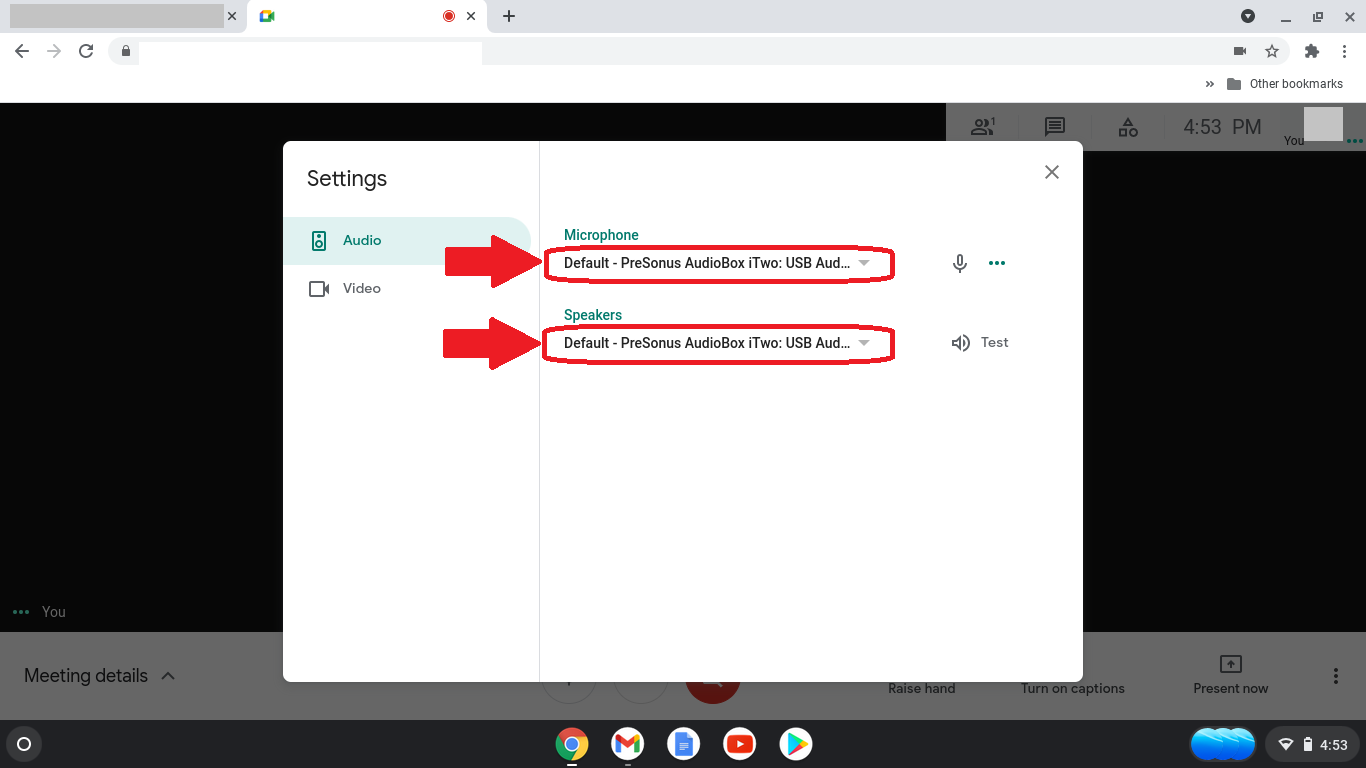The height and width of the screenshot is (768, 1366).
Task: Open the Activities shapes icon
Action: click(x=1127, y=127)
